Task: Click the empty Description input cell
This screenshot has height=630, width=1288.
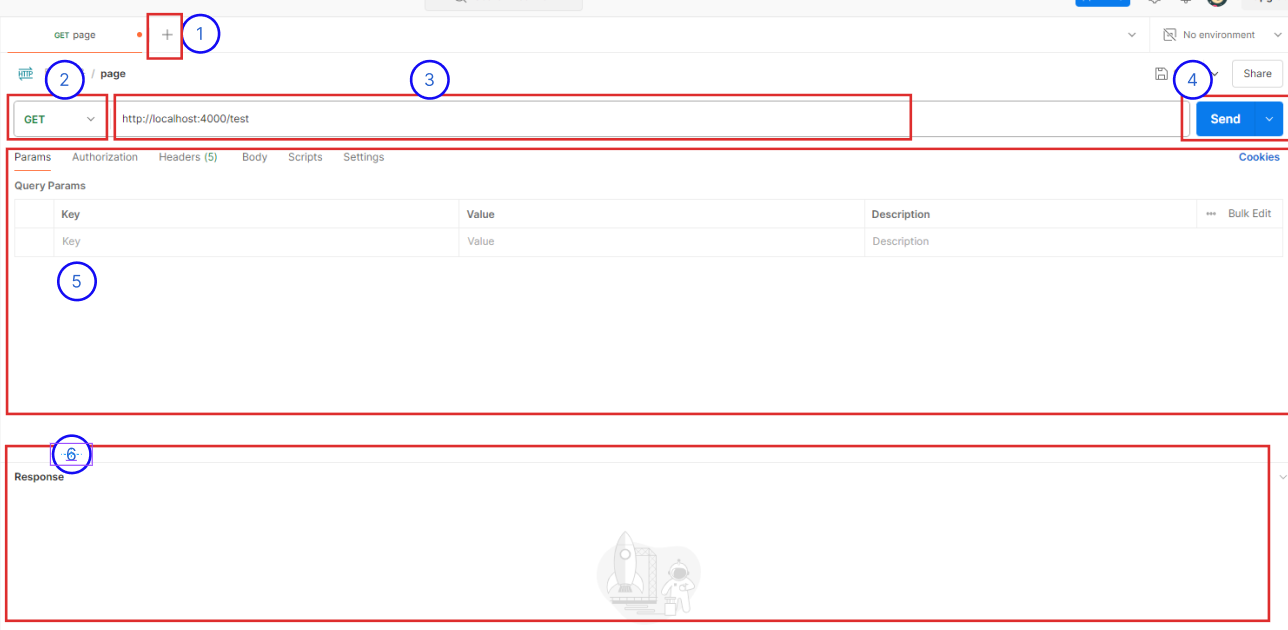Action: pyautogui.click(x=1073, y=242)
